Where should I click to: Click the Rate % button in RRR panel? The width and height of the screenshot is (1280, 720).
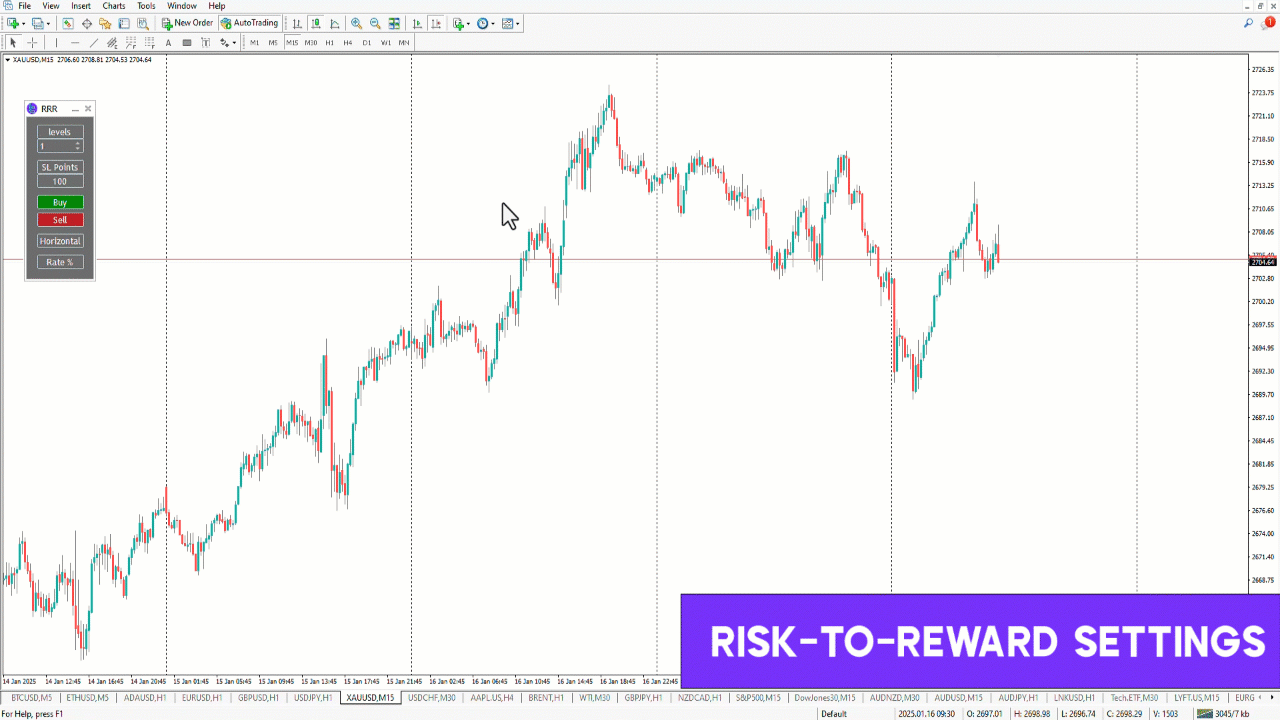click(x=60, y=262)
